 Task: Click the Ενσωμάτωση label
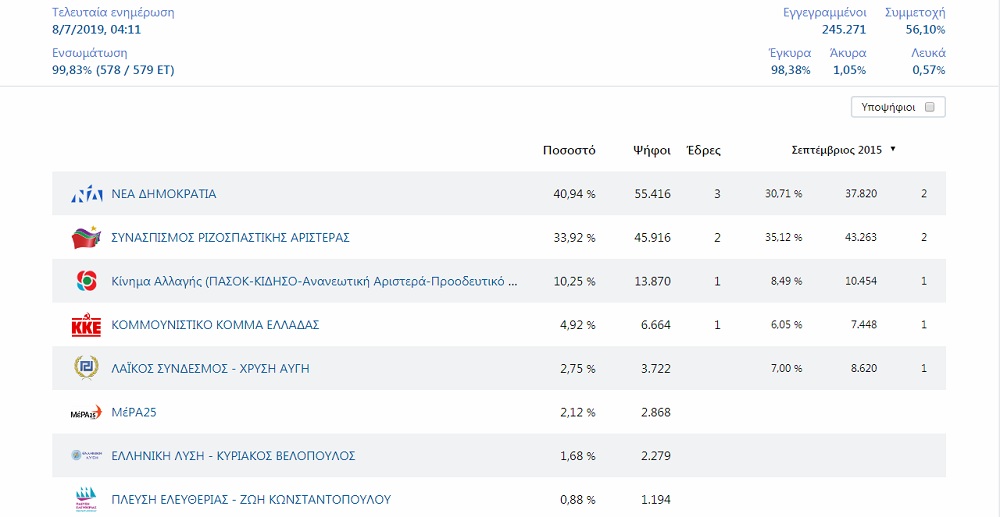pos(90,54)
